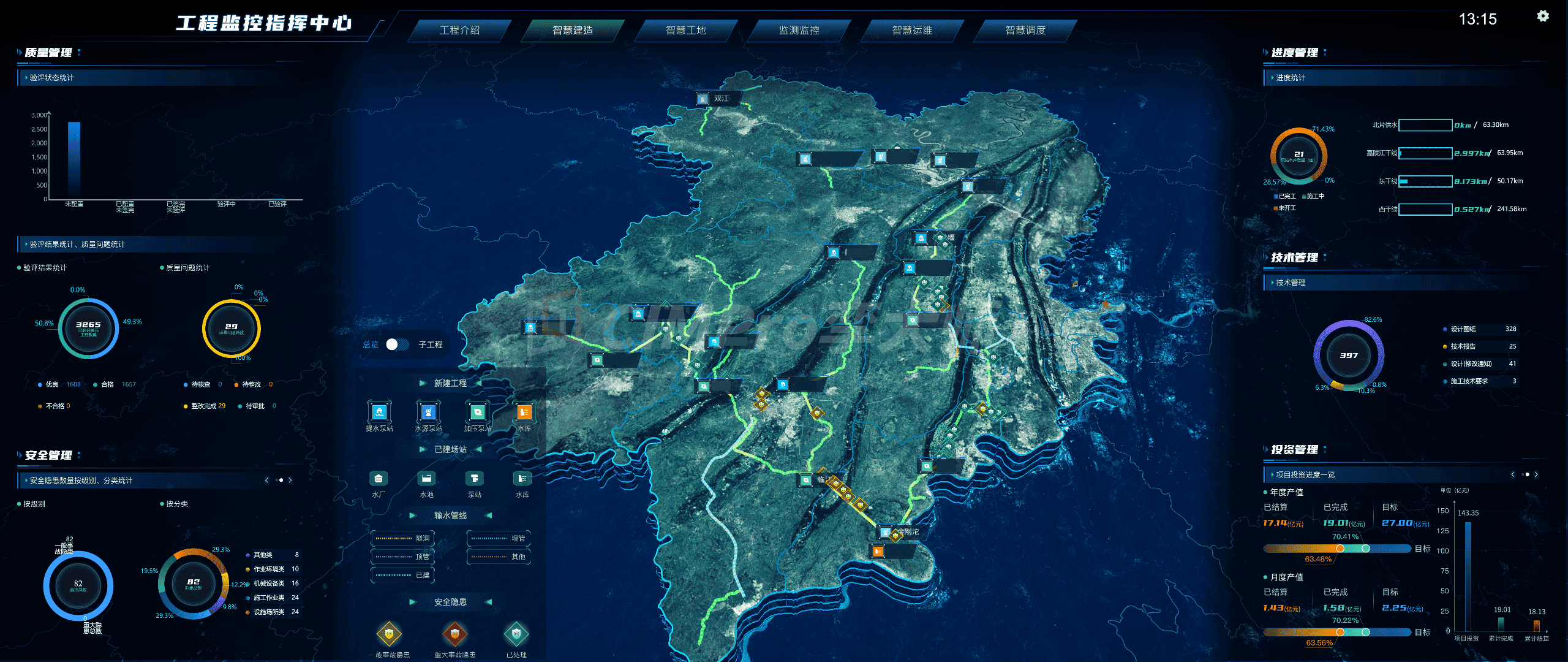Click the 重大事故隐患 shield icon
The width and height of the screenshot is (1568, 662).
(x=454, y=634)
